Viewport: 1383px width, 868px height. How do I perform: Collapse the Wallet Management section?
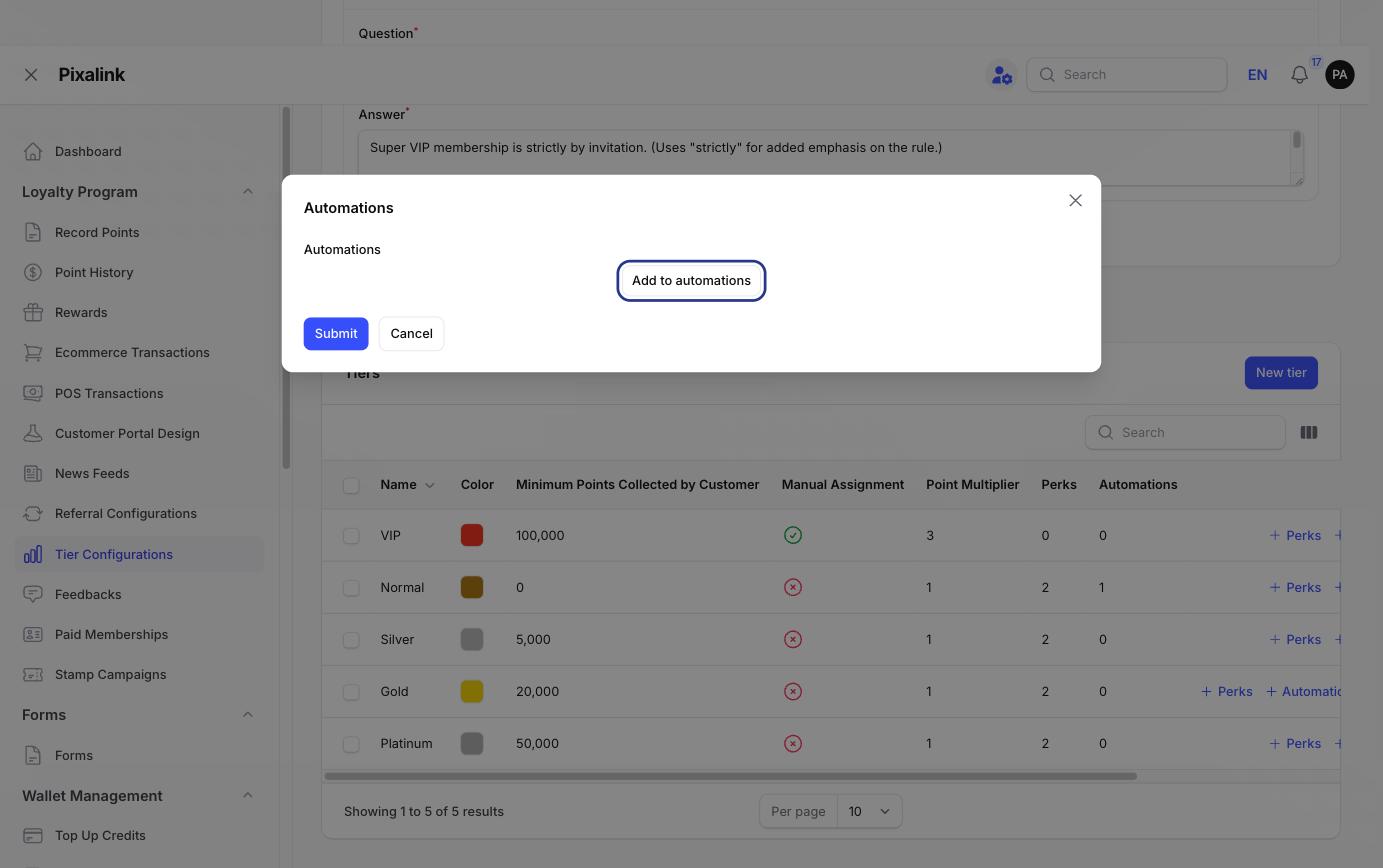tap(247, 796)
